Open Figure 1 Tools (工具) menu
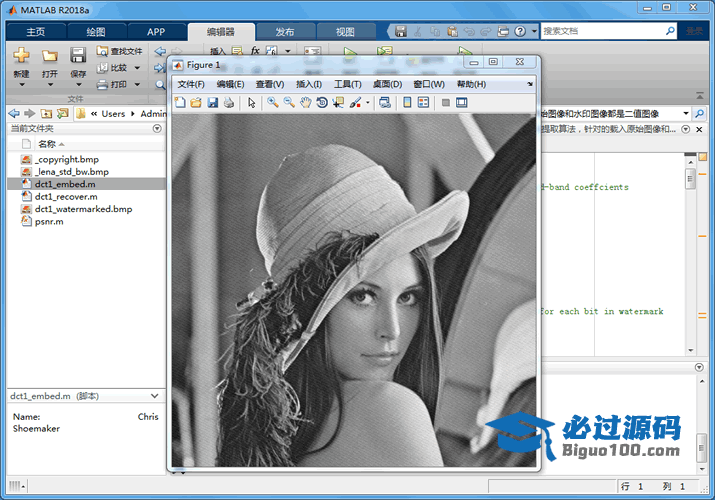The height and width of the screenshot is (500, 715). point(347,84)
